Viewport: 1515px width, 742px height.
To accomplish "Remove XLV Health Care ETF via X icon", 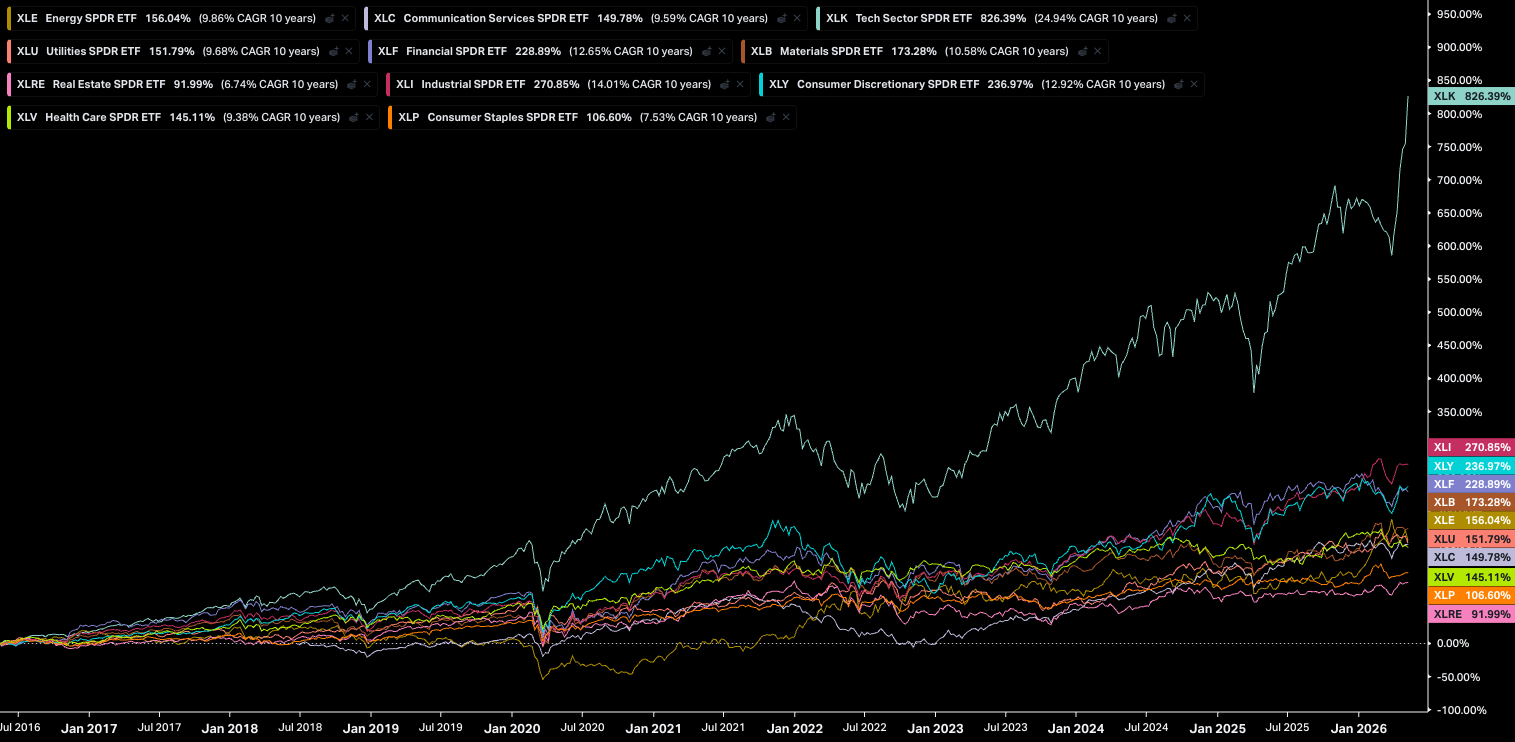I will [369, 118].
